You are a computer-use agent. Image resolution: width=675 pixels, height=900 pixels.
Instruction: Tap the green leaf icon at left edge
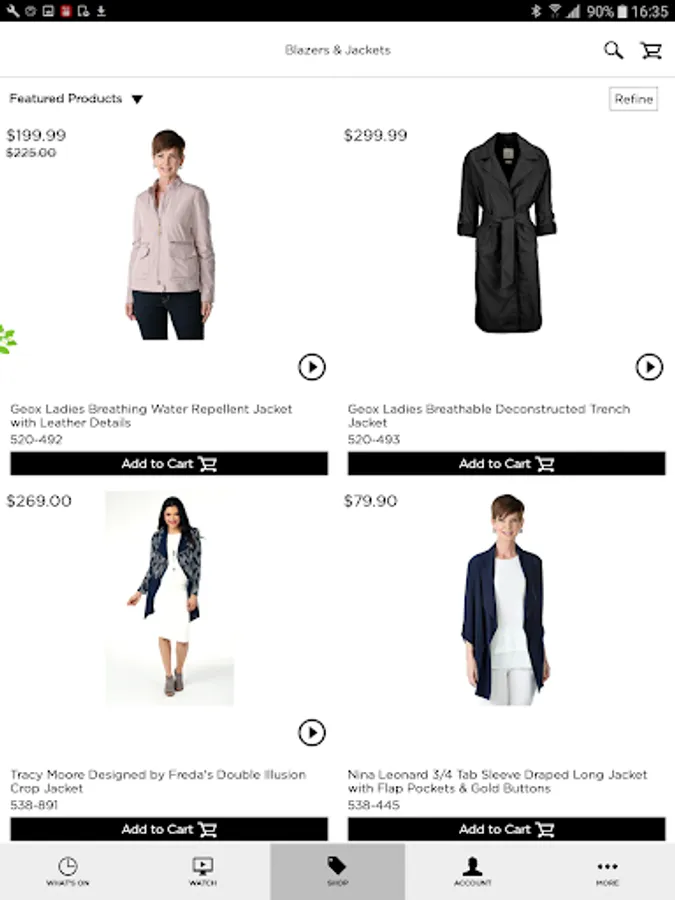tap(7, 340)
